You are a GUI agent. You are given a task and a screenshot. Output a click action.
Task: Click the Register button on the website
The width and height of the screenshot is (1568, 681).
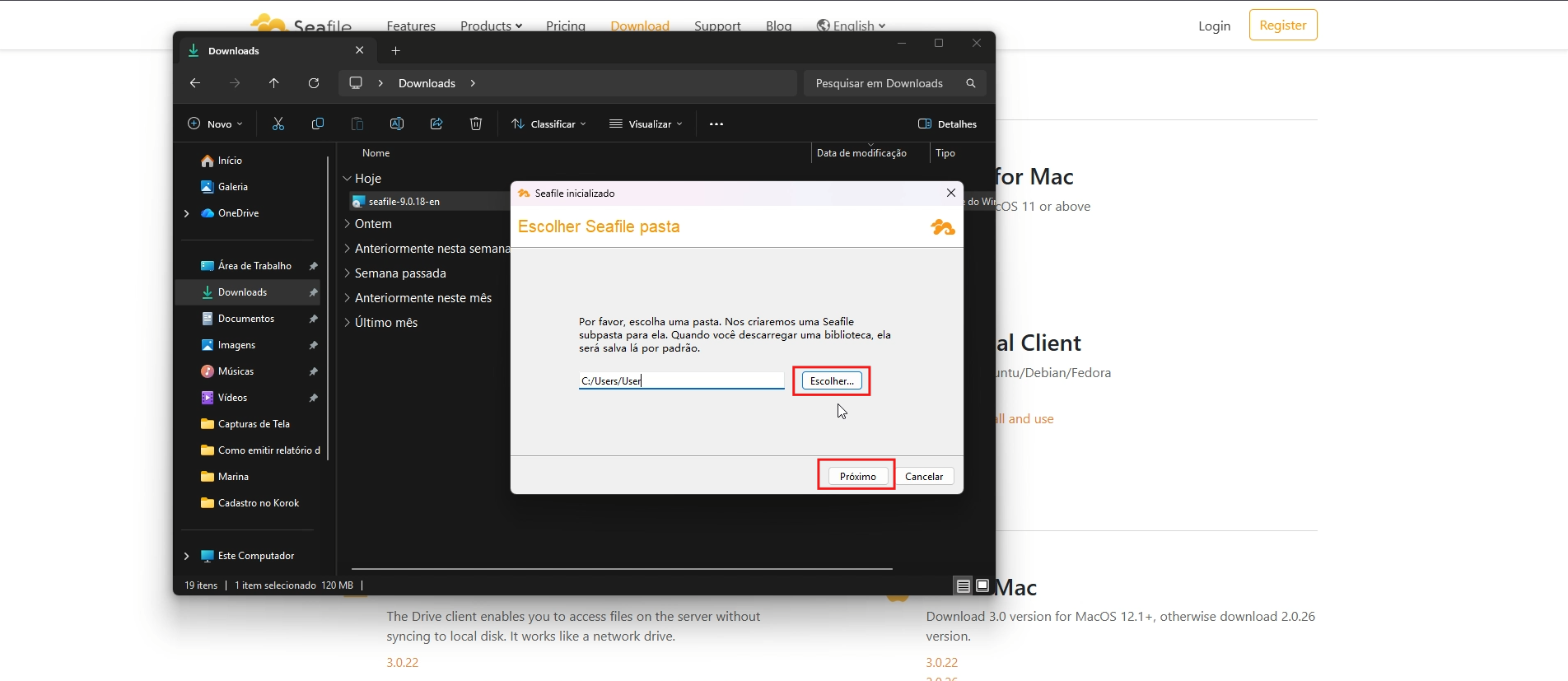click(x=1283, y=25)
